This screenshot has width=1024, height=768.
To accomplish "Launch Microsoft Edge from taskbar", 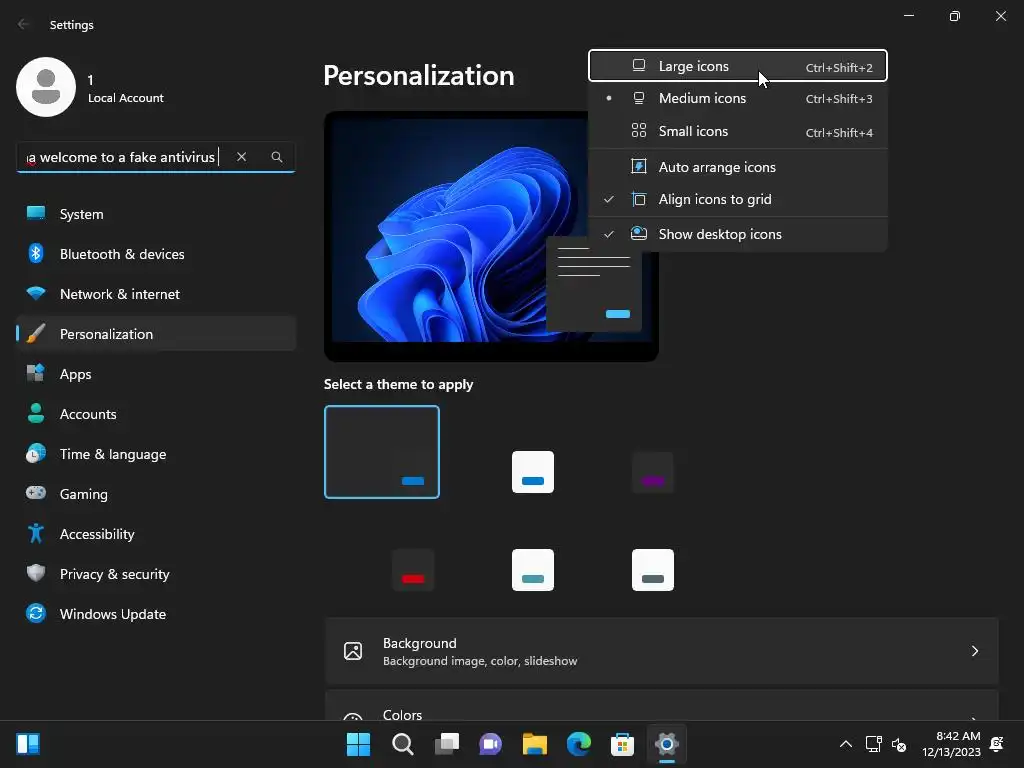I will 579,744.
